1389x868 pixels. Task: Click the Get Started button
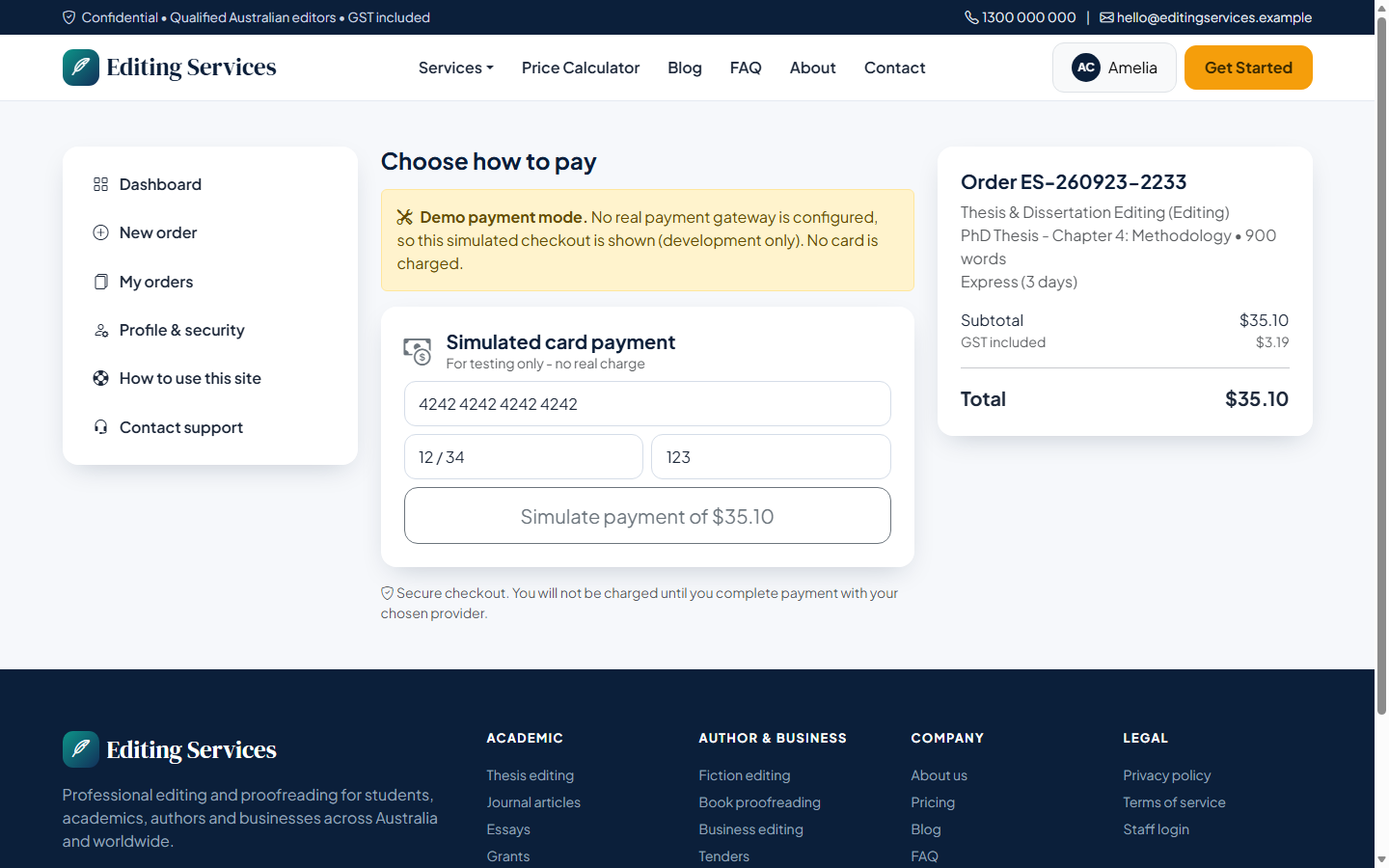click(x=1248, y=68)
